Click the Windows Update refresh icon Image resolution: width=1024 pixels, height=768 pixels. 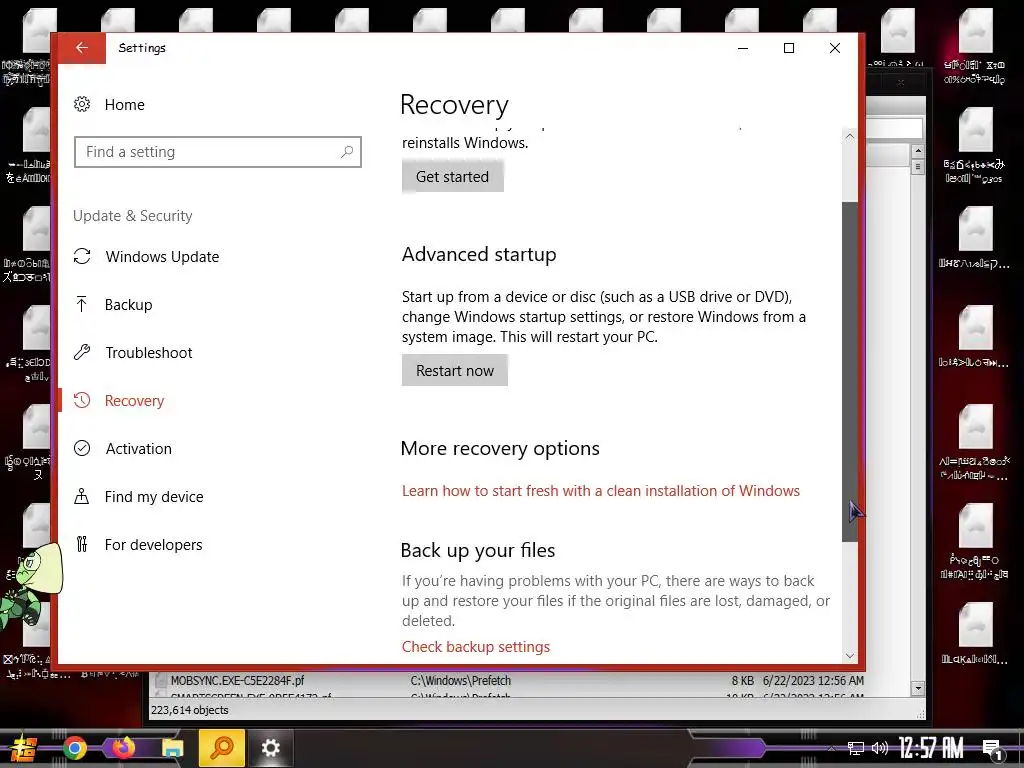(82, 257)
